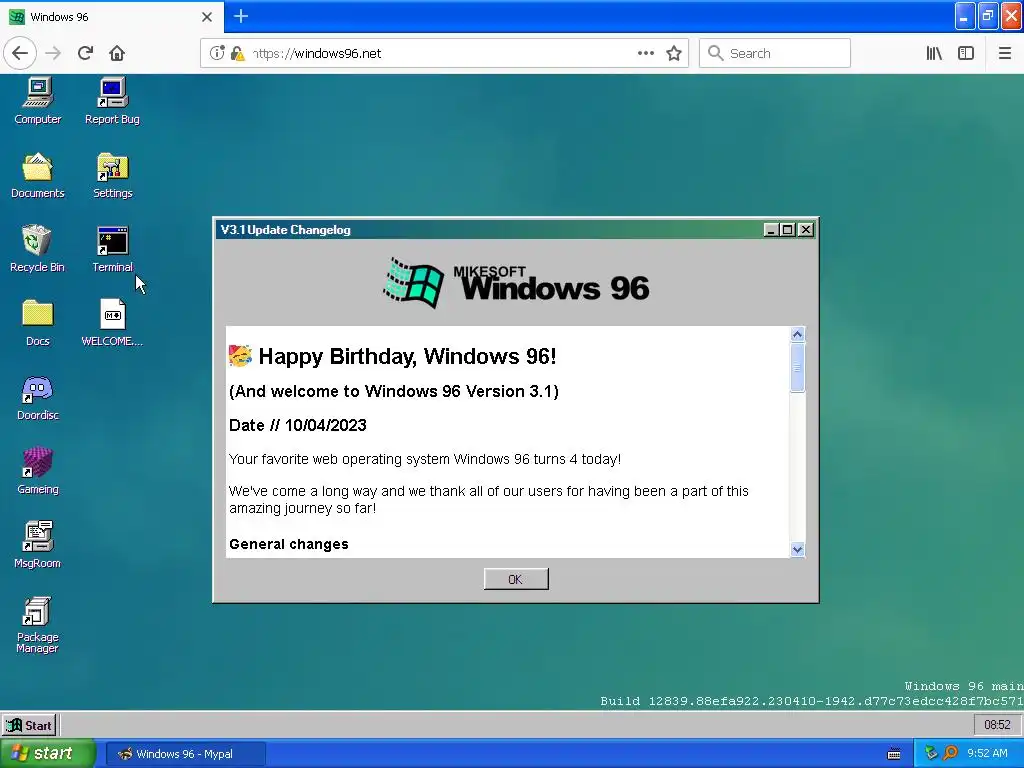Viewport: 1024px width, 768px height.
Task: Click the windows96.net address bar
Action: click(444, 53)
